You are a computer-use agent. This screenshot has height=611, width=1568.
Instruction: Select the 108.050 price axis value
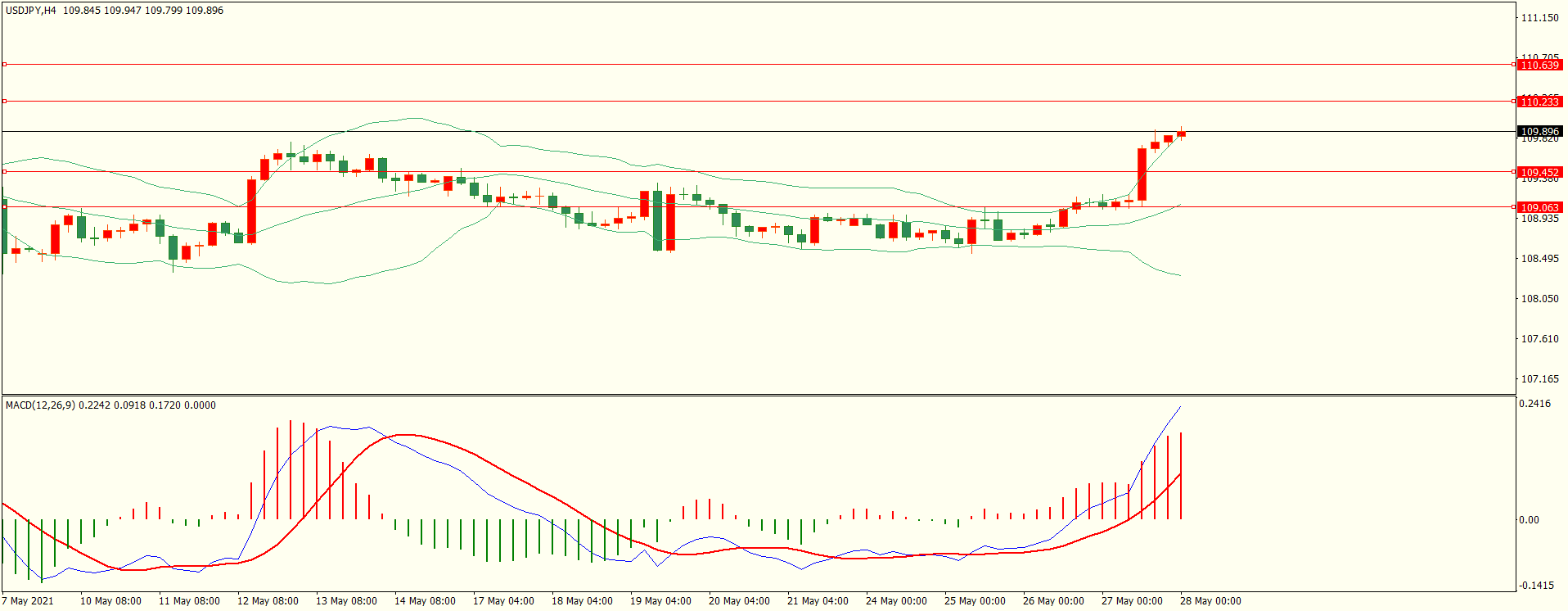coord(1539,299)
